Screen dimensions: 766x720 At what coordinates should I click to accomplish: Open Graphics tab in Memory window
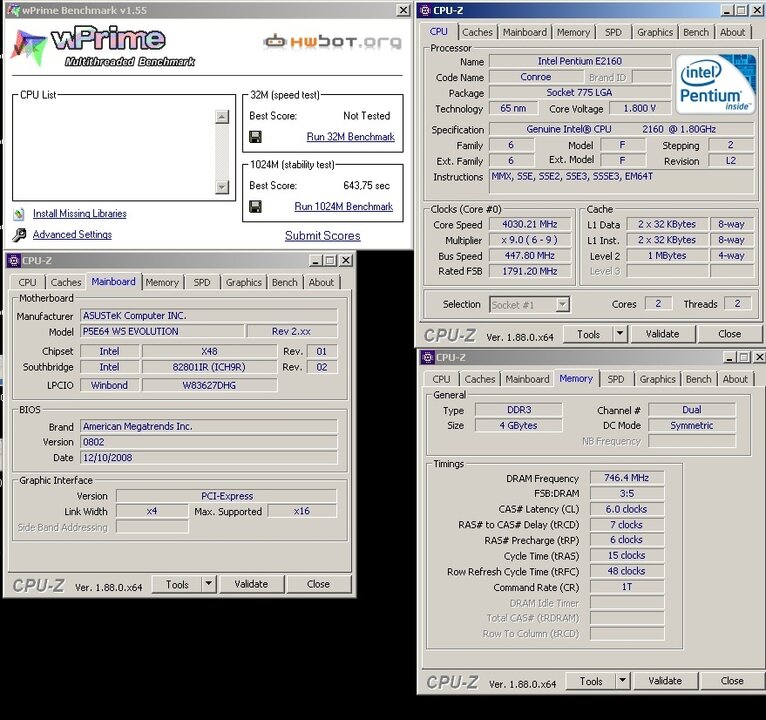pyautogui.click(x=657, y=379)
